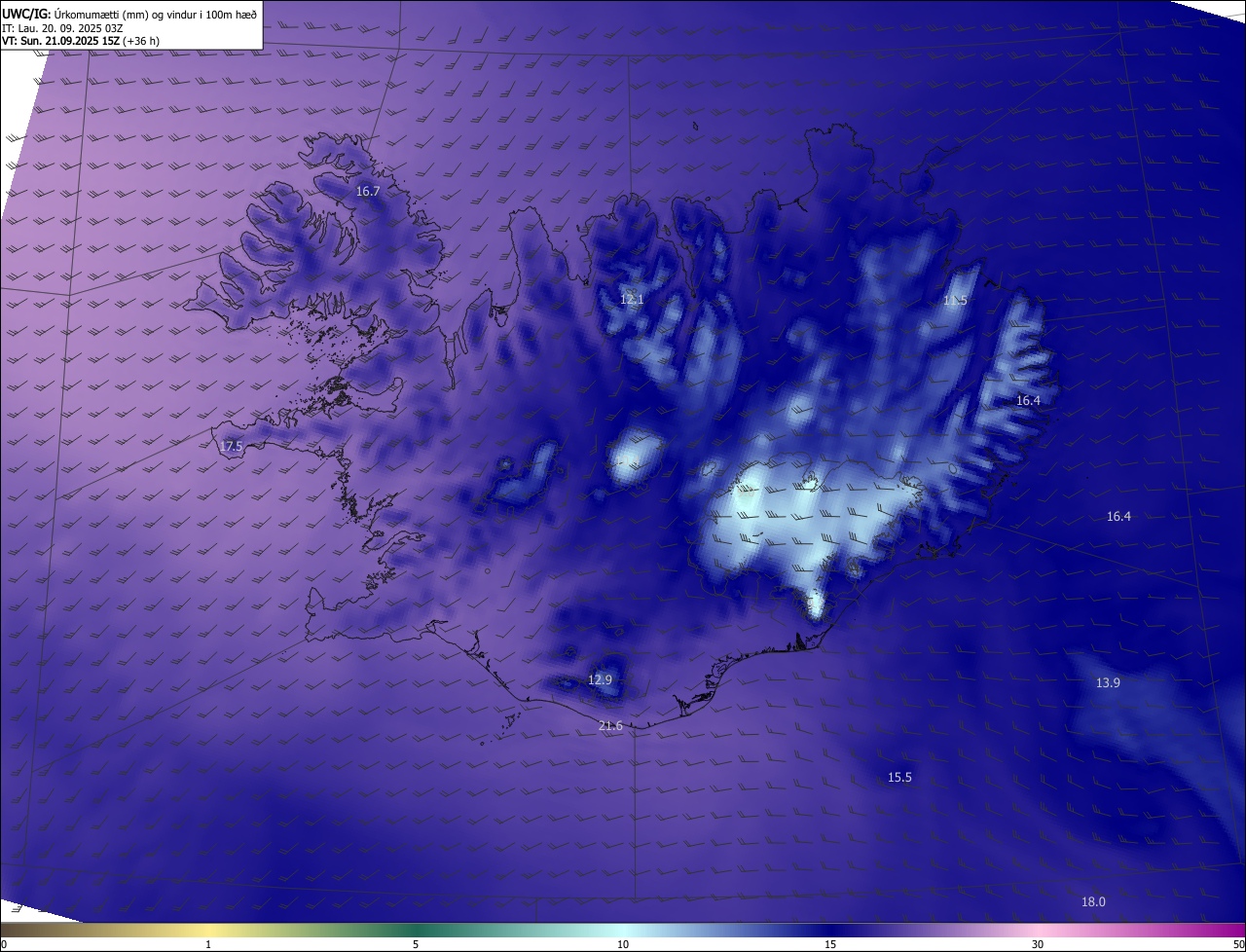The width and height of the screenshot is (1246, 952).
Task: Click the 13.9 value label on the map
Action: point(1108,683)
